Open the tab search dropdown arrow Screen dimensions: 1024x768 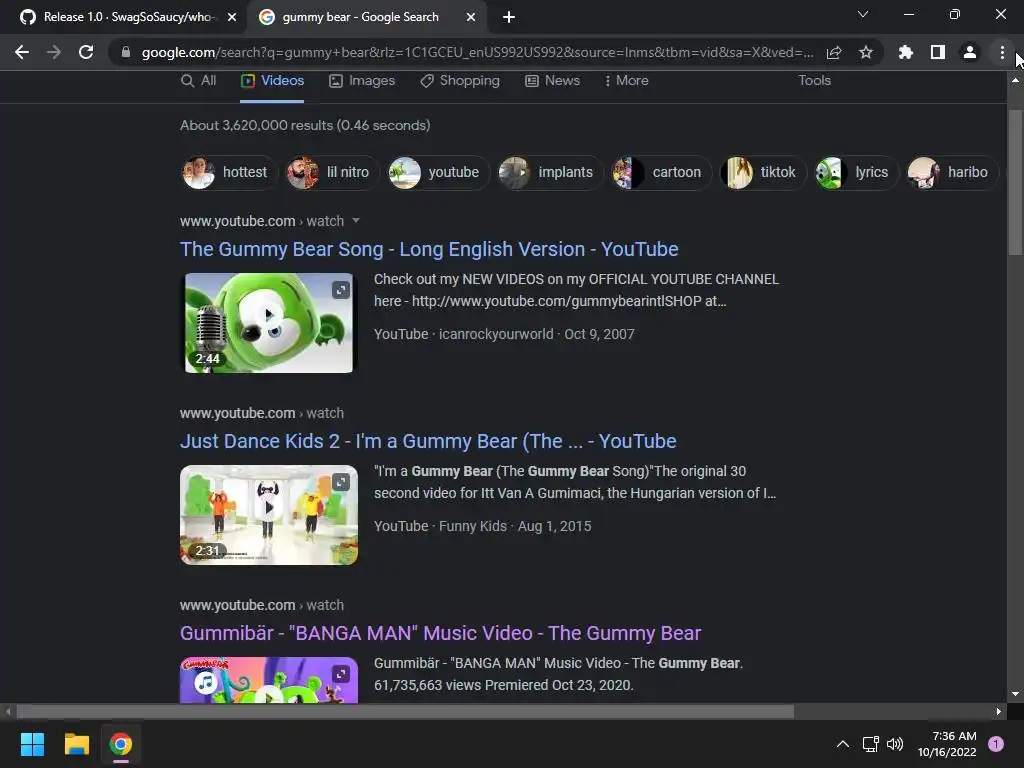click(x=863, y=14)
